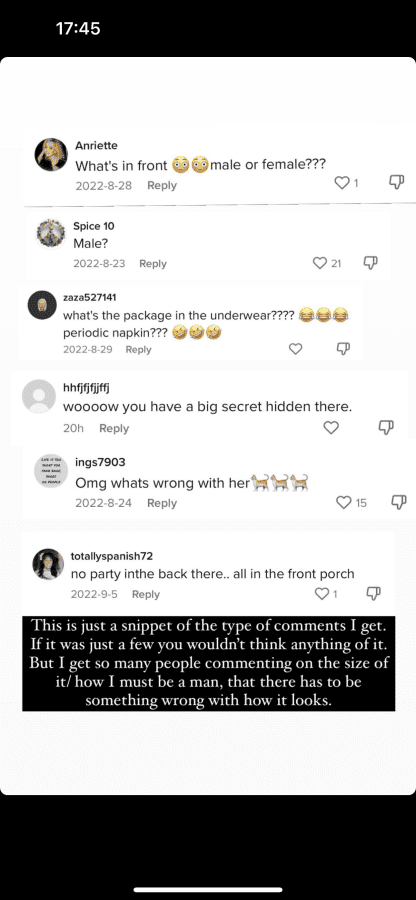
Task: Like ings7903's comment with 15 likes
Action: pos(343,503)
